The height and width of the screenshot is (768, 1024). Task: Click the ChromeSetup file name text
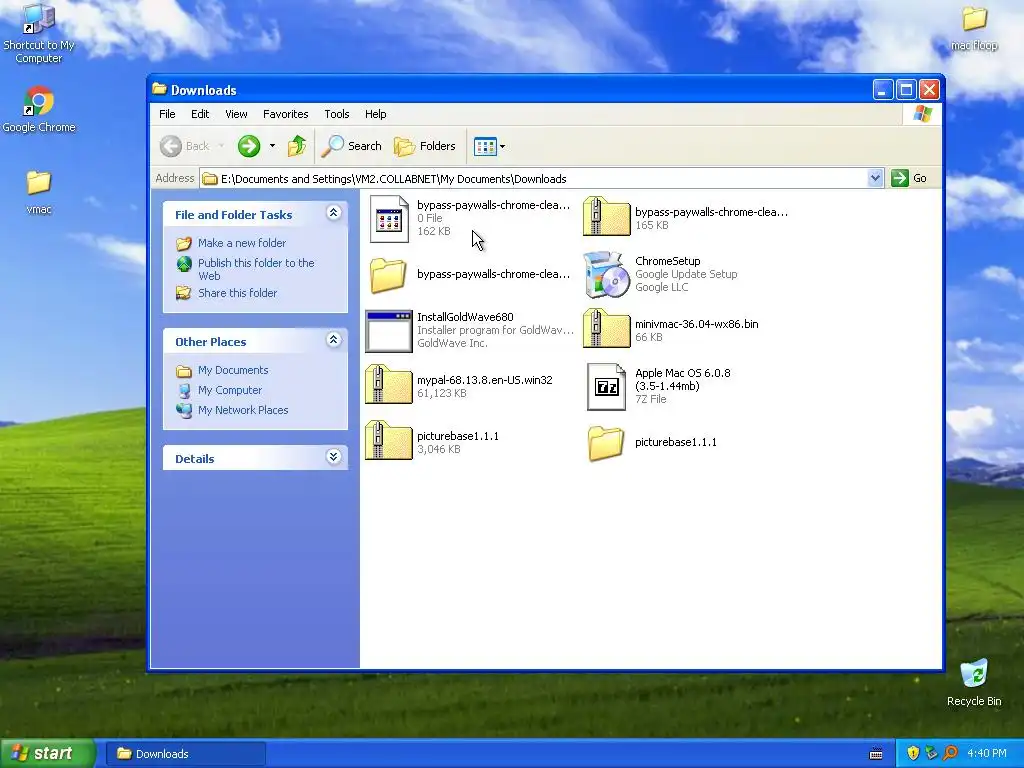pyautogui.click(x=667, y=261)
